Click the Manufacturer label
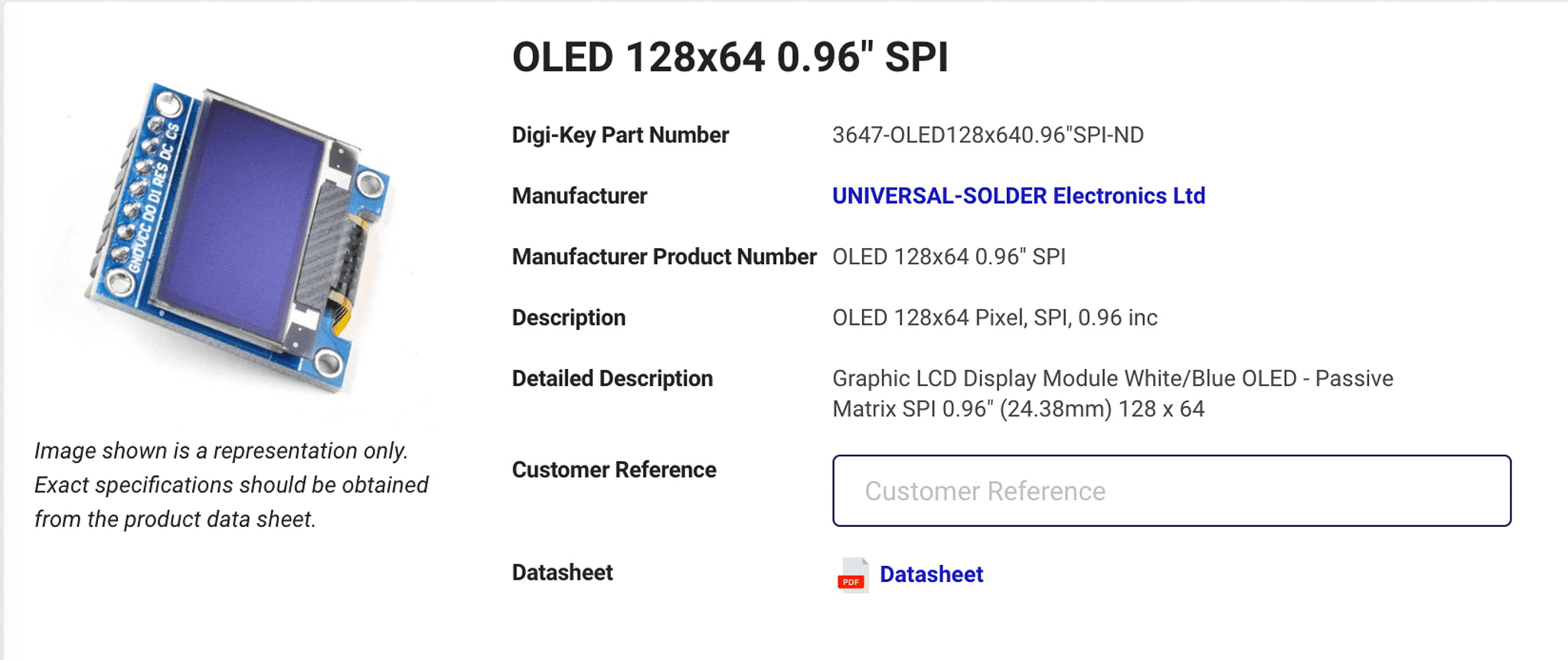This screenshot has height=660, width=1568. pos(580,196)
